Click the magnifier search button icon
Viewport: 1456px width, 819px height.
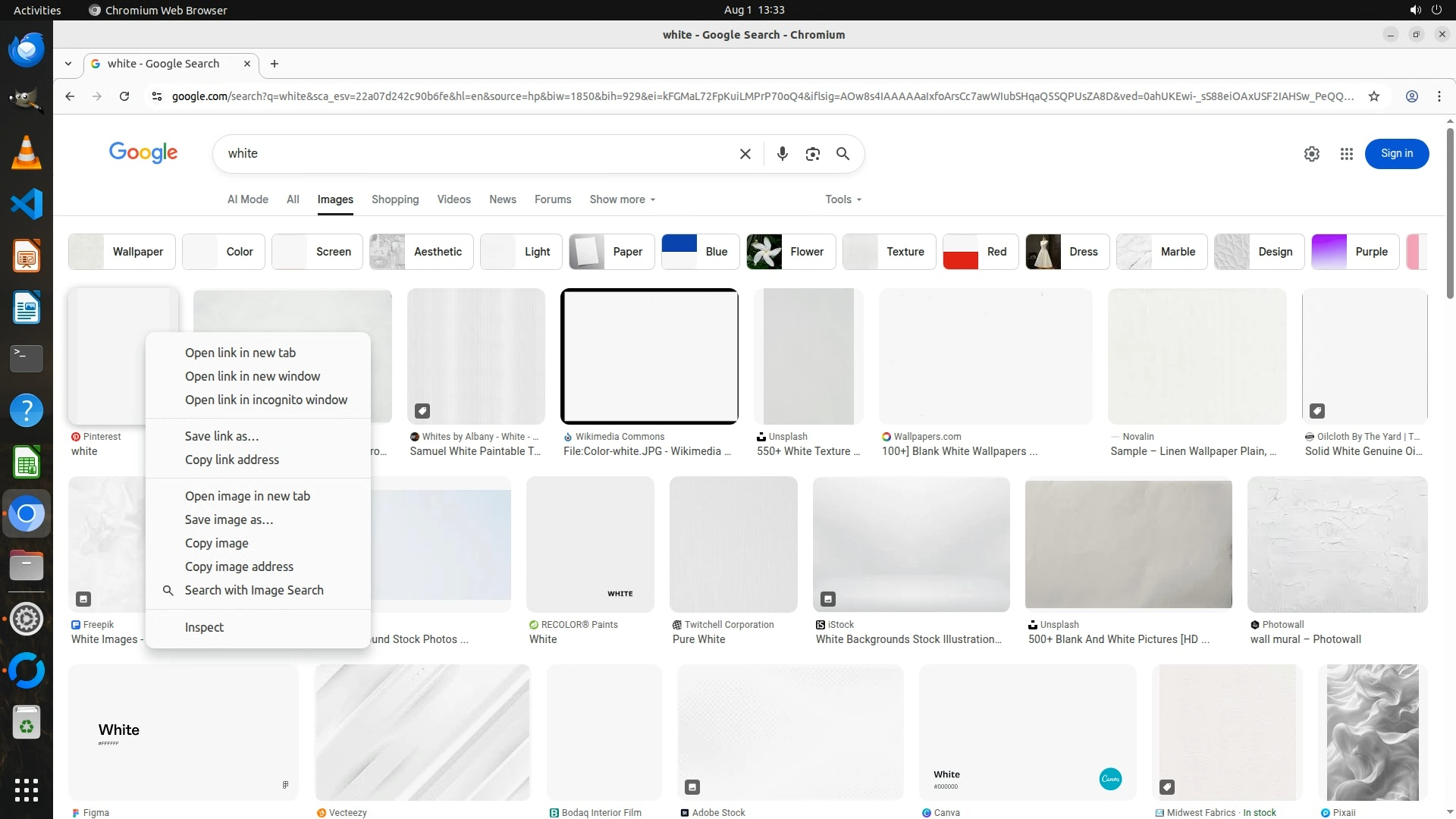tap(843, 154)
